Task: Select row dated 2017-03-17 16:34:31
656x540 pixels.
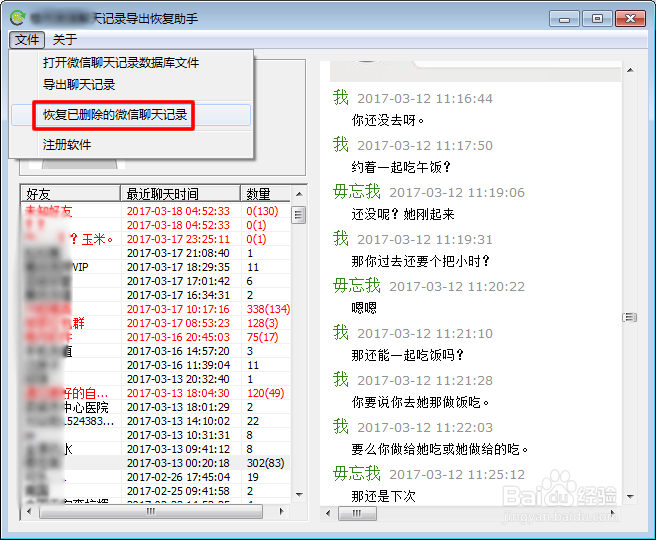Action: (156, 295)
